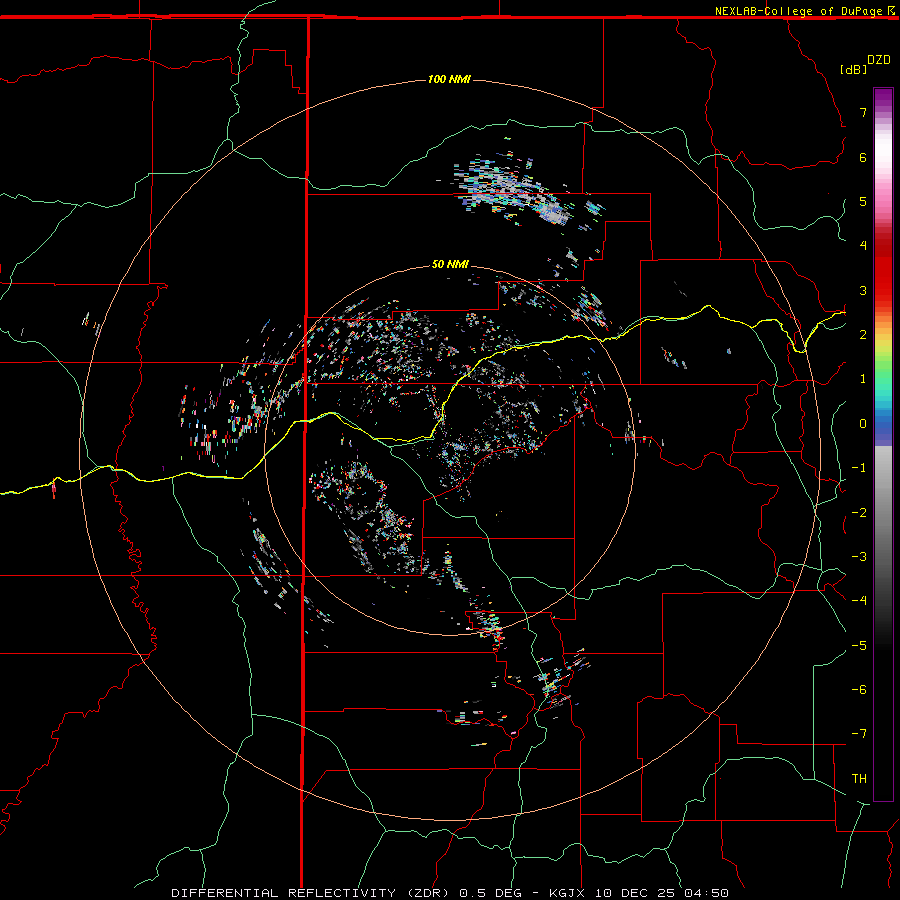Select the -4 dB scale label
The image size is (900, 900).
859,601
